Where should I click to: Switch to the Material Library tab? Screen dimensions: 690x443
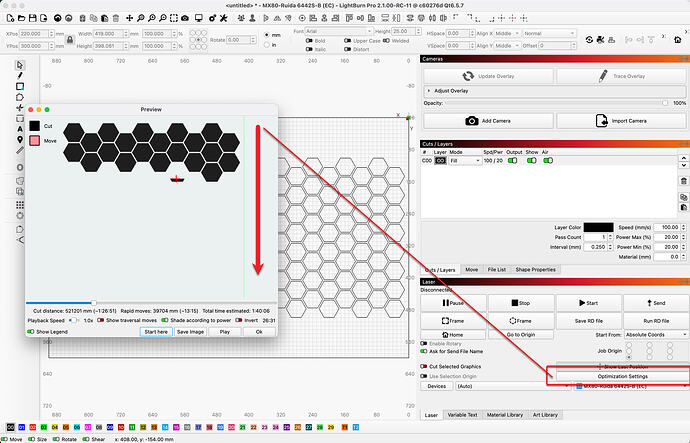click(x=505, y=415)
